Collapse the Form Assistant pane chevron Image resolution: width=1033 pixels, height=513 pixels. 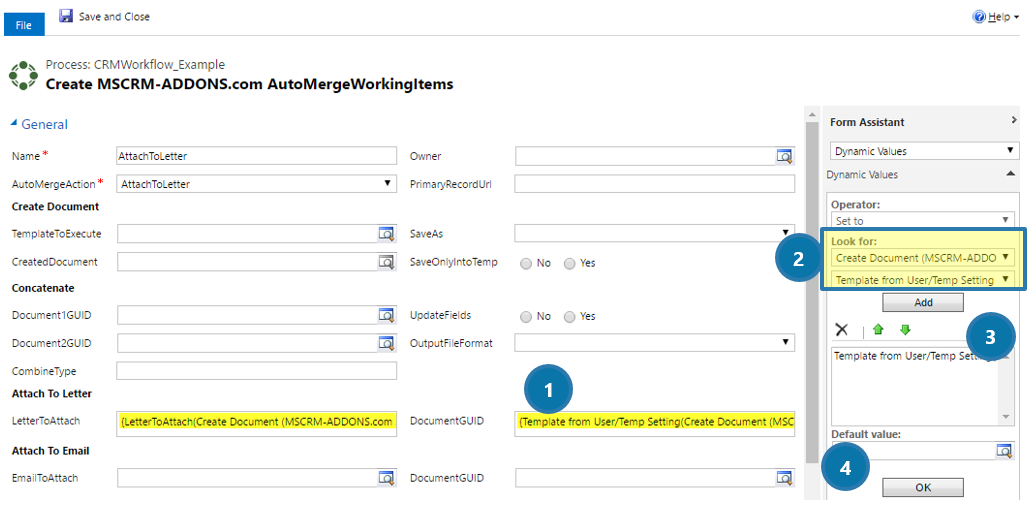coord(1013,121)
